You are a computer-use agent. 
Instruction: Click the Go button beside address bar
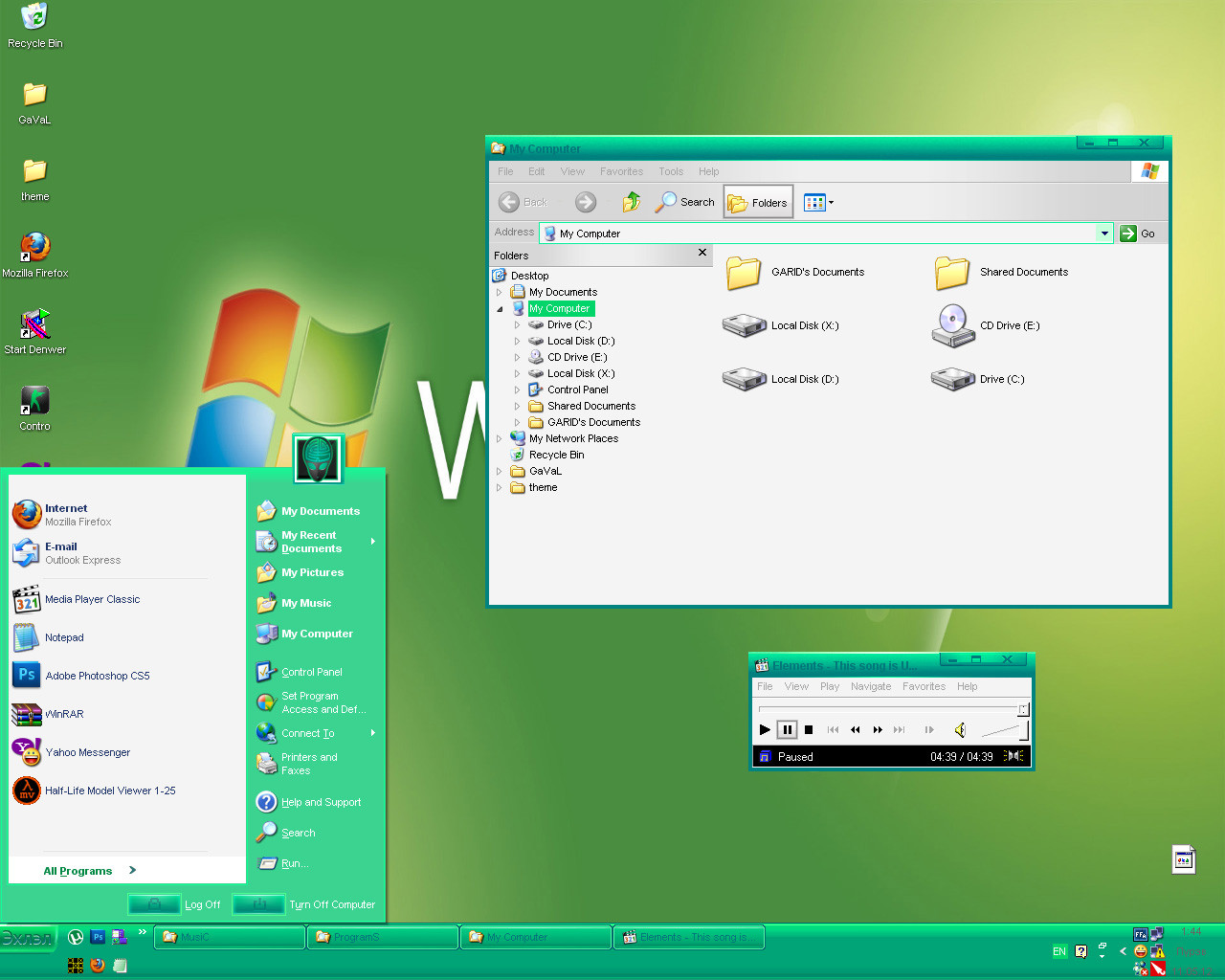click(x=1138, y=234)
